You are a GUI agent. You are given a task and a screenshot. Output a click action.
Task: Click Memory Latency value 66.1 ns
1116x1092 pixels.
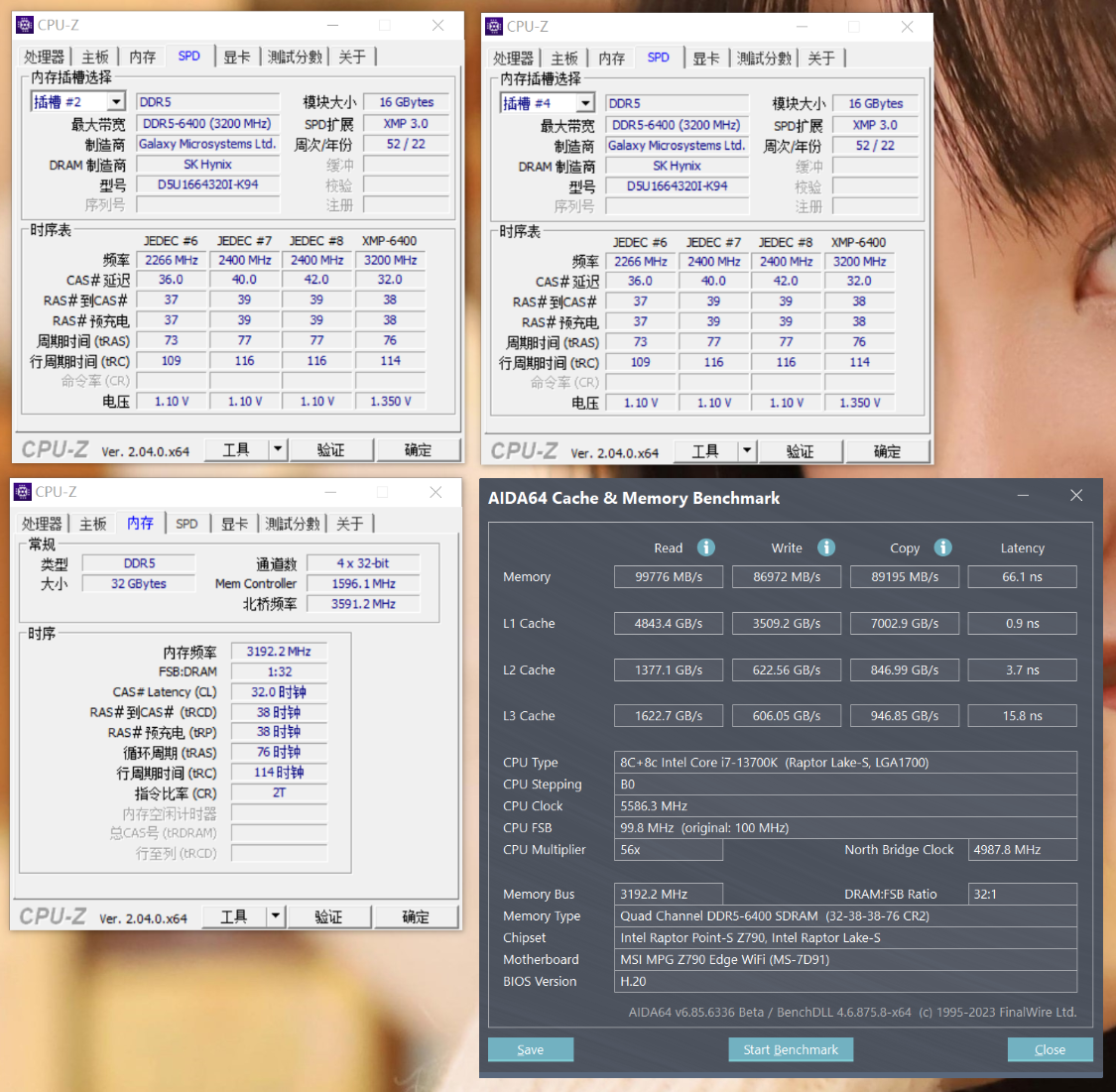point(1022,576)
